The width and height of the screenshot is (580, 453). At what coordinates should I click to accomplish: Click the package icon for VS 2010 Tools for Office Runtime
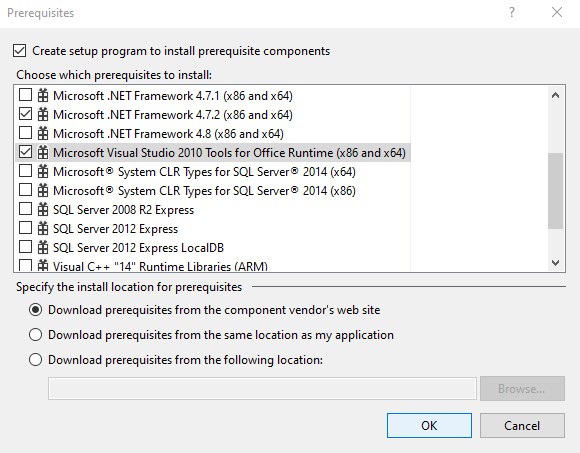point(43,152)
